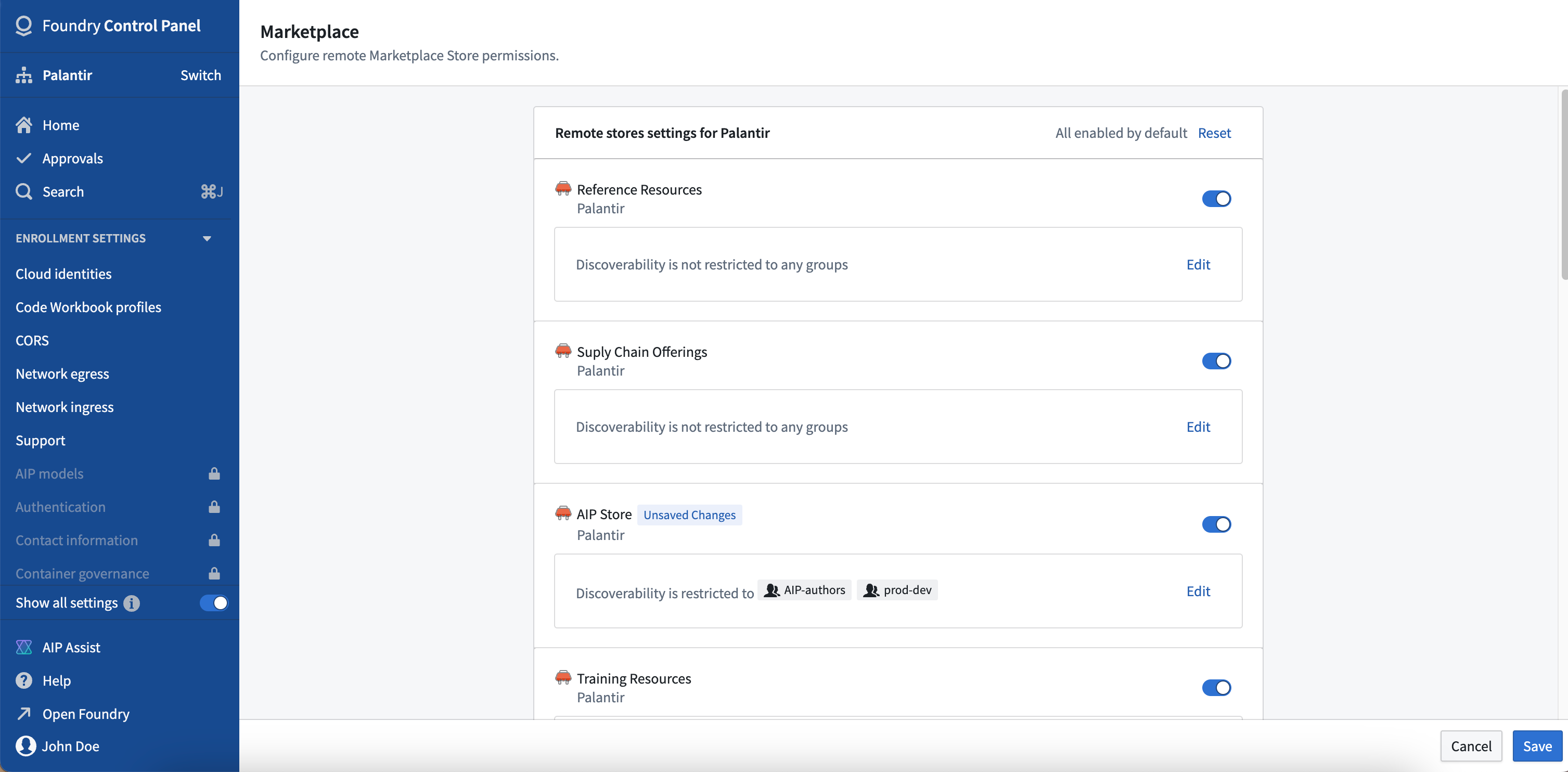Image resolution: width=1568 pixels, height=772 pixels.
Task: Open the Home icon in sidebar
Action: (24, 125)
